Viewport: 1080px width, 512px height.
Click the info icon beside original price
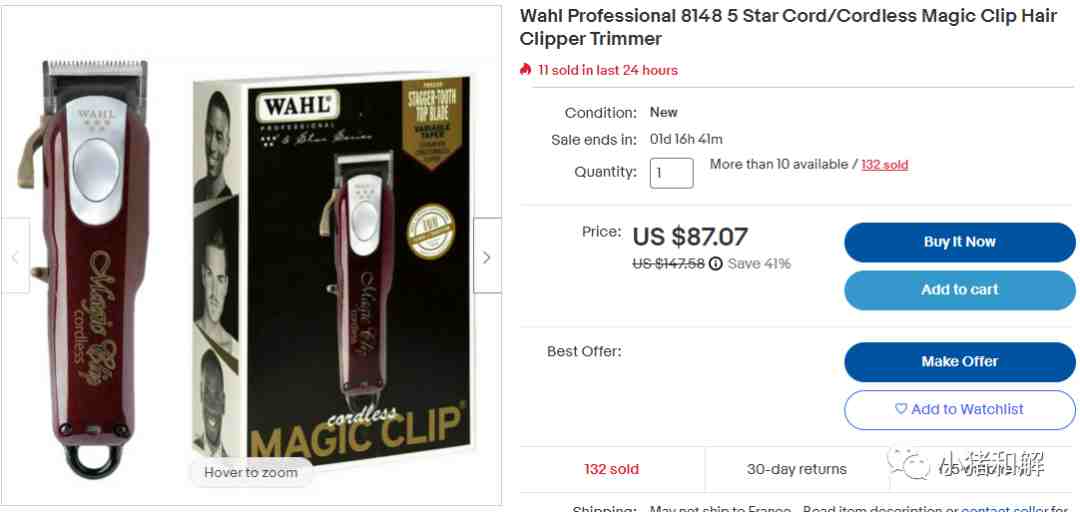(716, 263)
